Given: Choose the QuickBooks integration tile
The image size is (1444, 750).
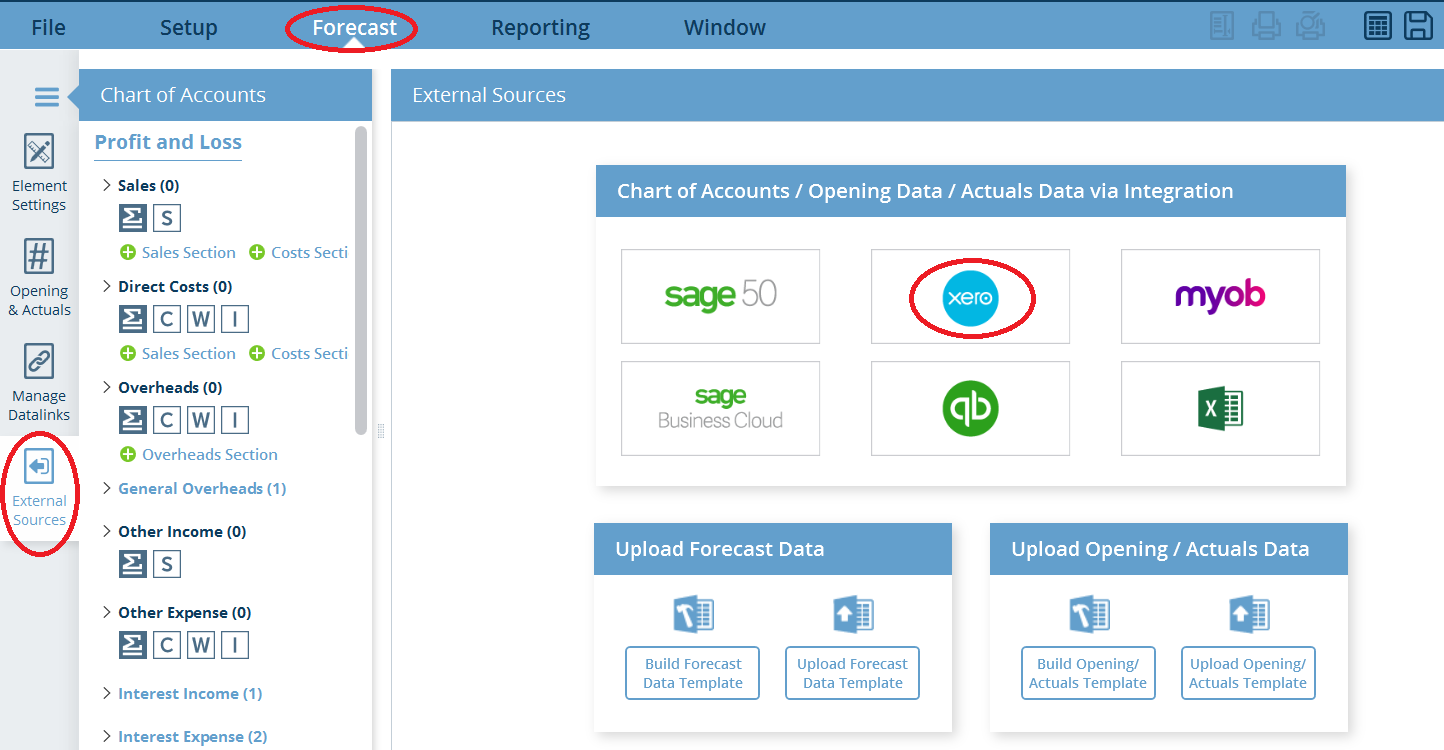Looking at the screenshot, I should [x=970, y=408].
